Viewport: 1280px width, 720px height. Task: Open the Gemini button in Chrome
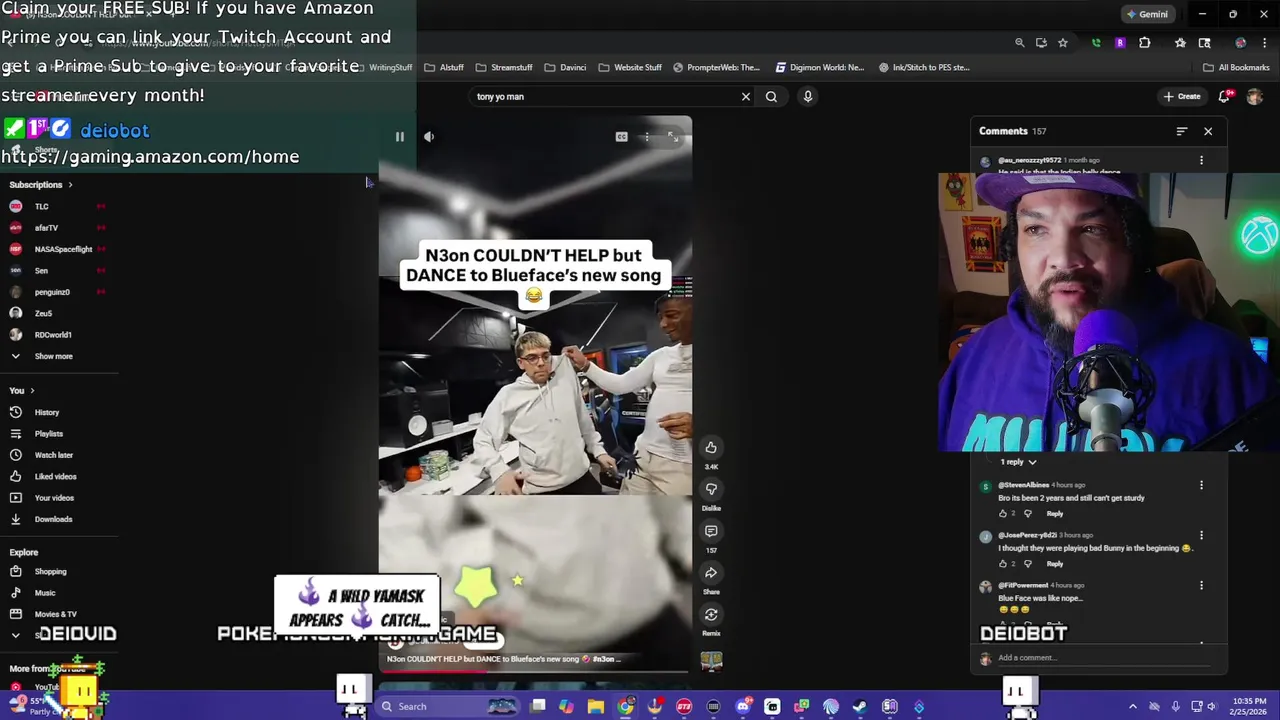(x=1147, y=14)
